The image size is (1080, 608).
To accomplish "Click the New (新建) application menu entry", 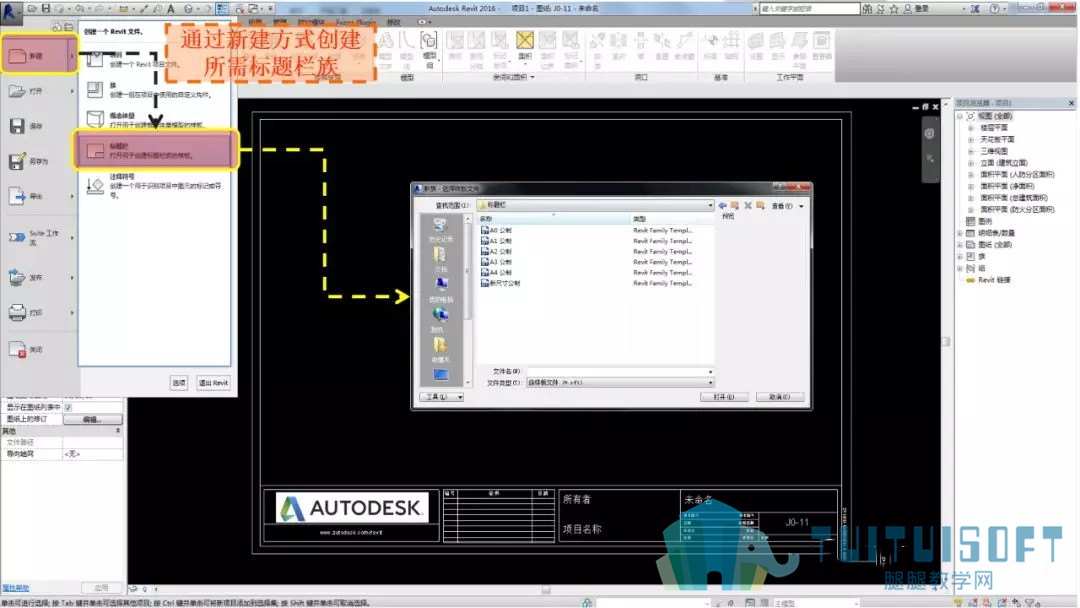I will click(39, 54).
